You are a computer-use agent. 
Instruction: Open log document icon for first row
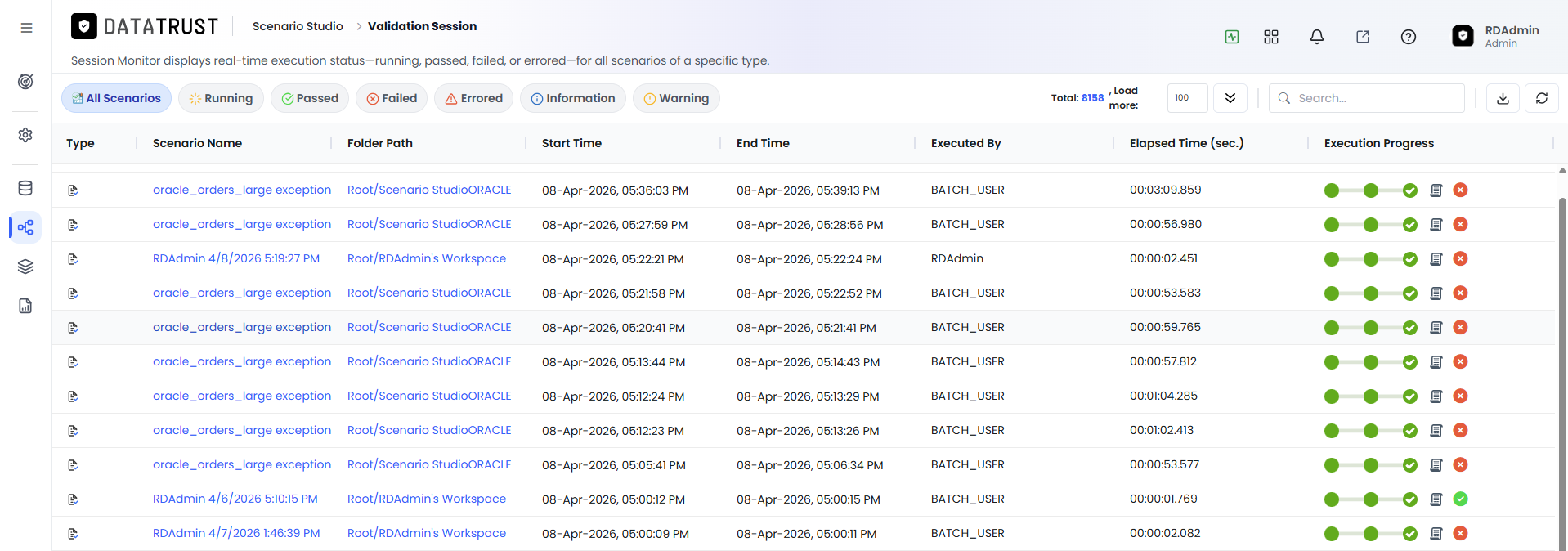[x=1436, y=190]
